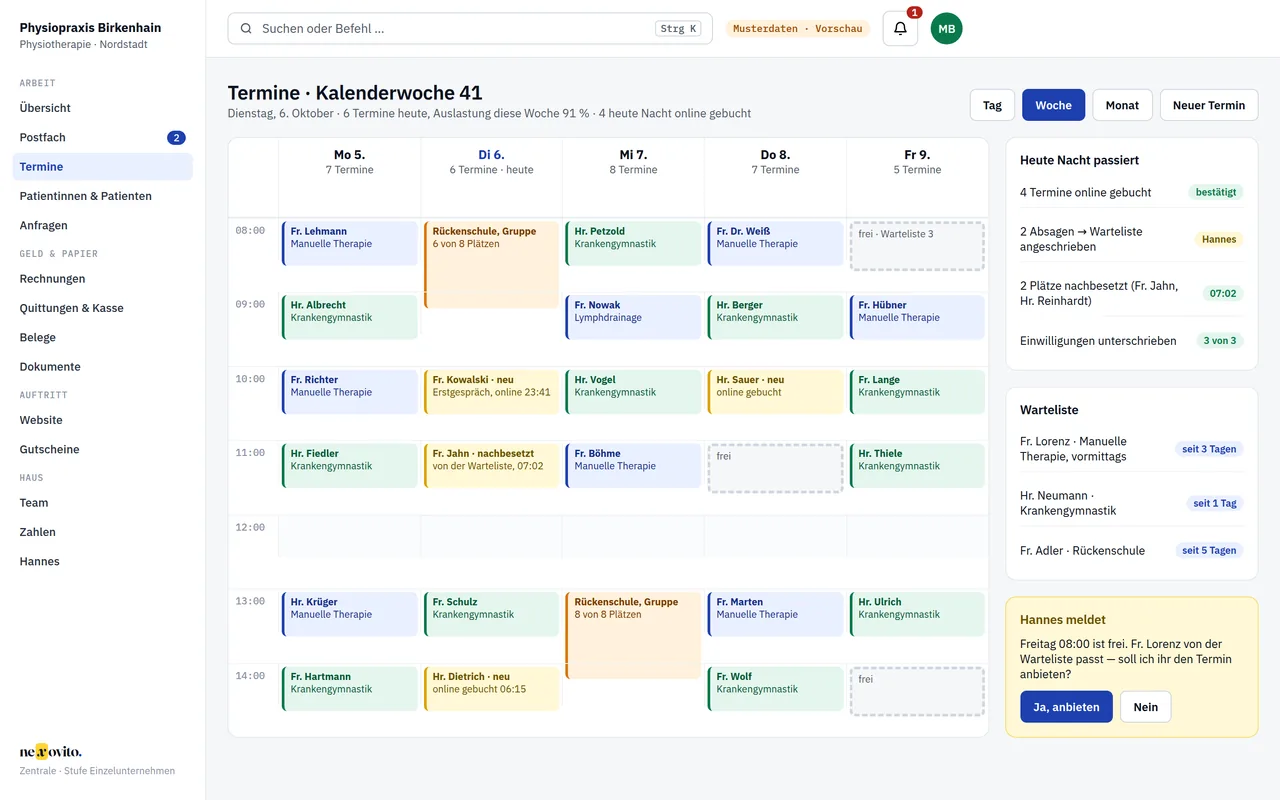1280x800 pixels.
Task: Select Termine in the sidebar
Action: tap(102, 167)
